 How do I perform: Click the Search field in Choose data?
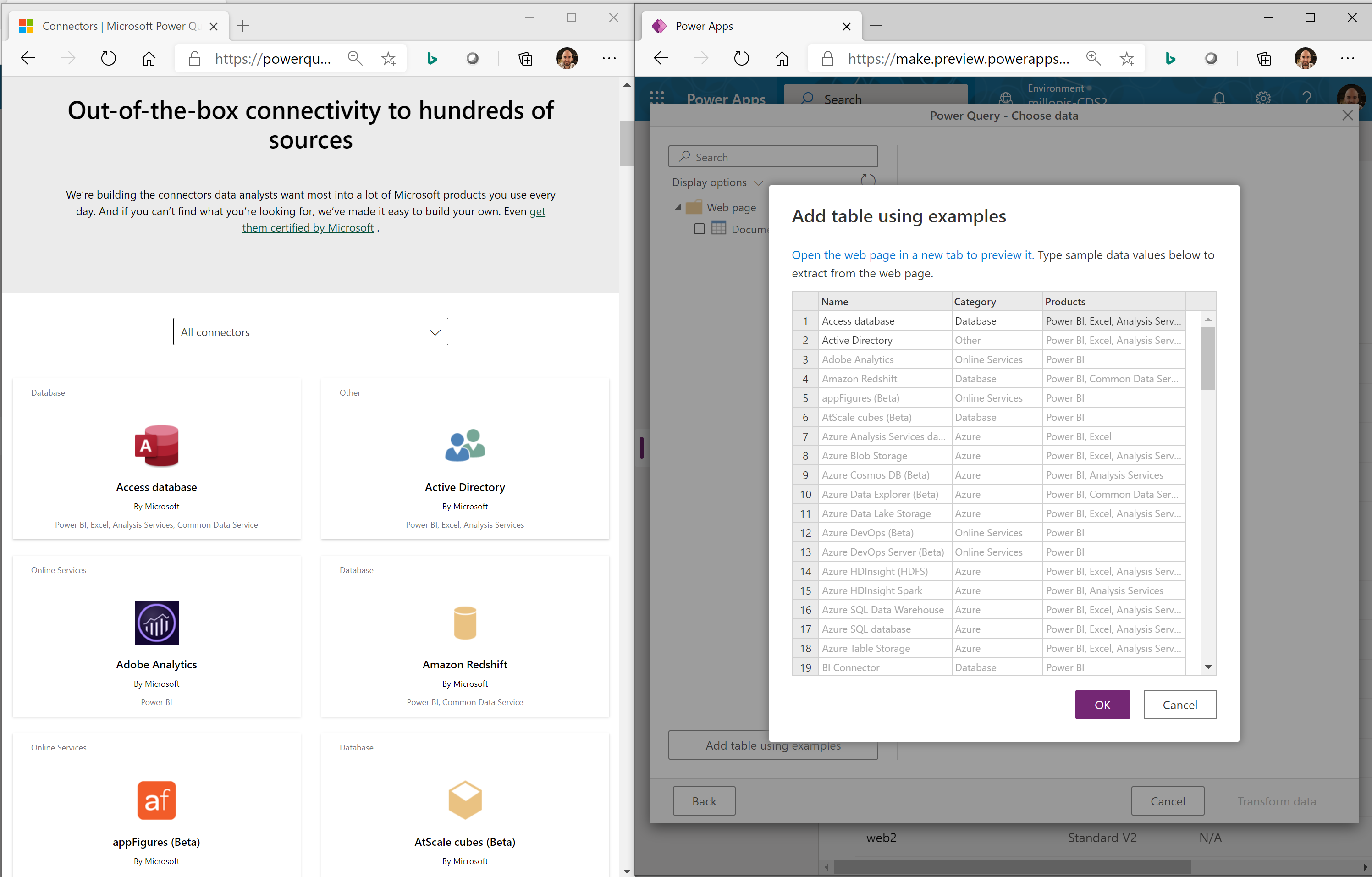772,157
